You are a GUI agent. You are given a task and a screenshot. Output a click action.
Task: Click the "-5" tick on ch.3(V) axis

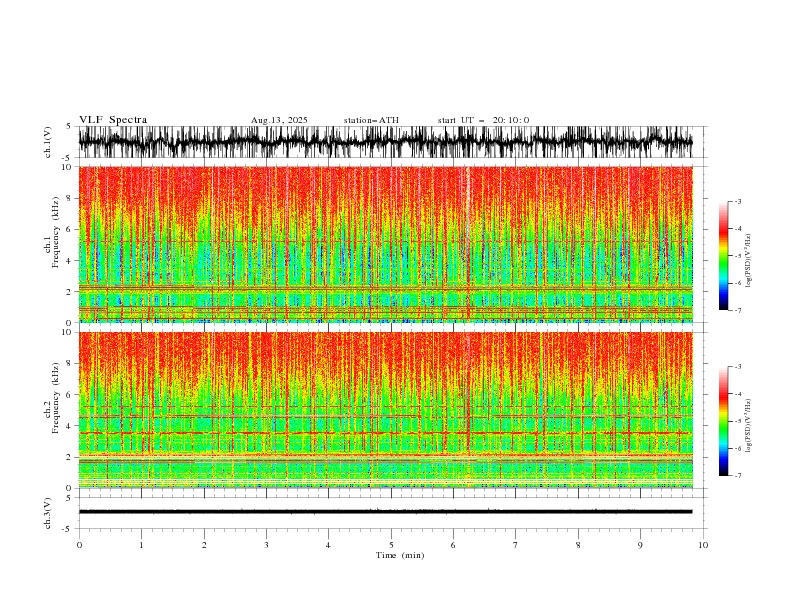[x=68, y=529]
